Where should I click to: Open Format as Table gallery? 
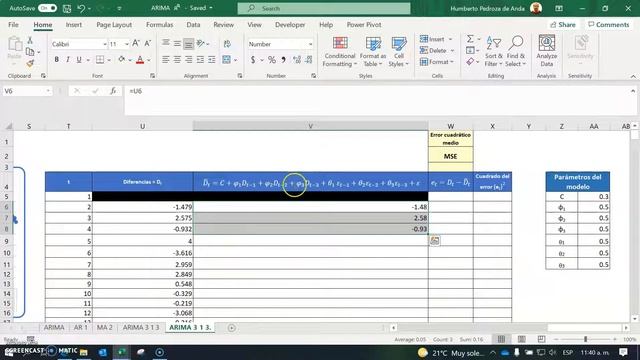click(373, 52)
